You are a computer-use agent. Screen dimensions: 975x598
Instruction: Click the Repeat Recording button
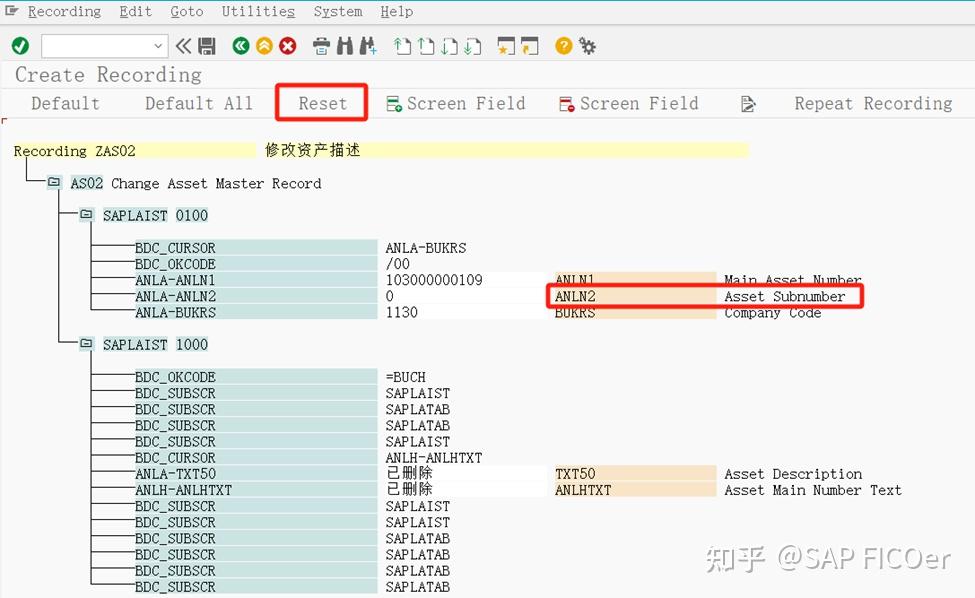click(873, 103)
